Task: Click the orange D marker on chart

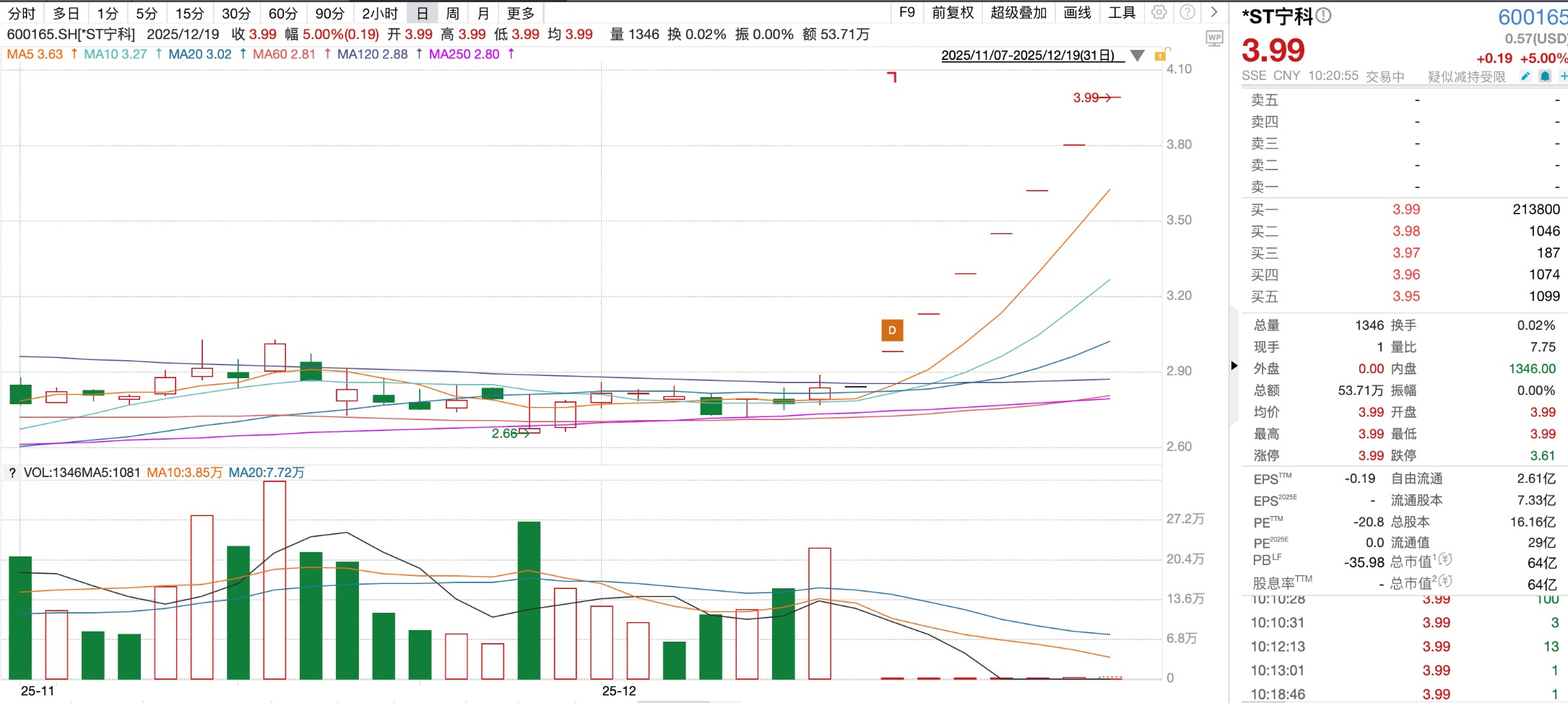Action: point(892,331)
